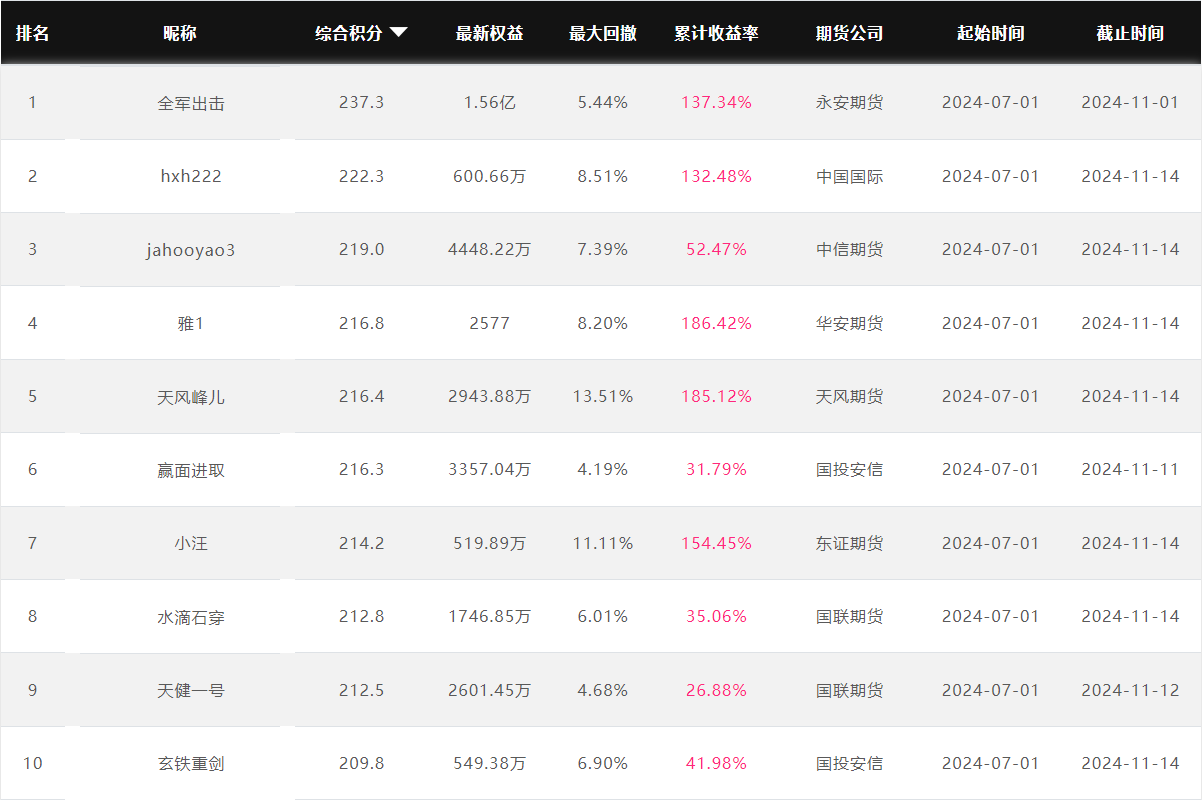Select return rate 35.06%
Image resolution: width=1202 pixels, height=800 pixels.
pos(716,616)
